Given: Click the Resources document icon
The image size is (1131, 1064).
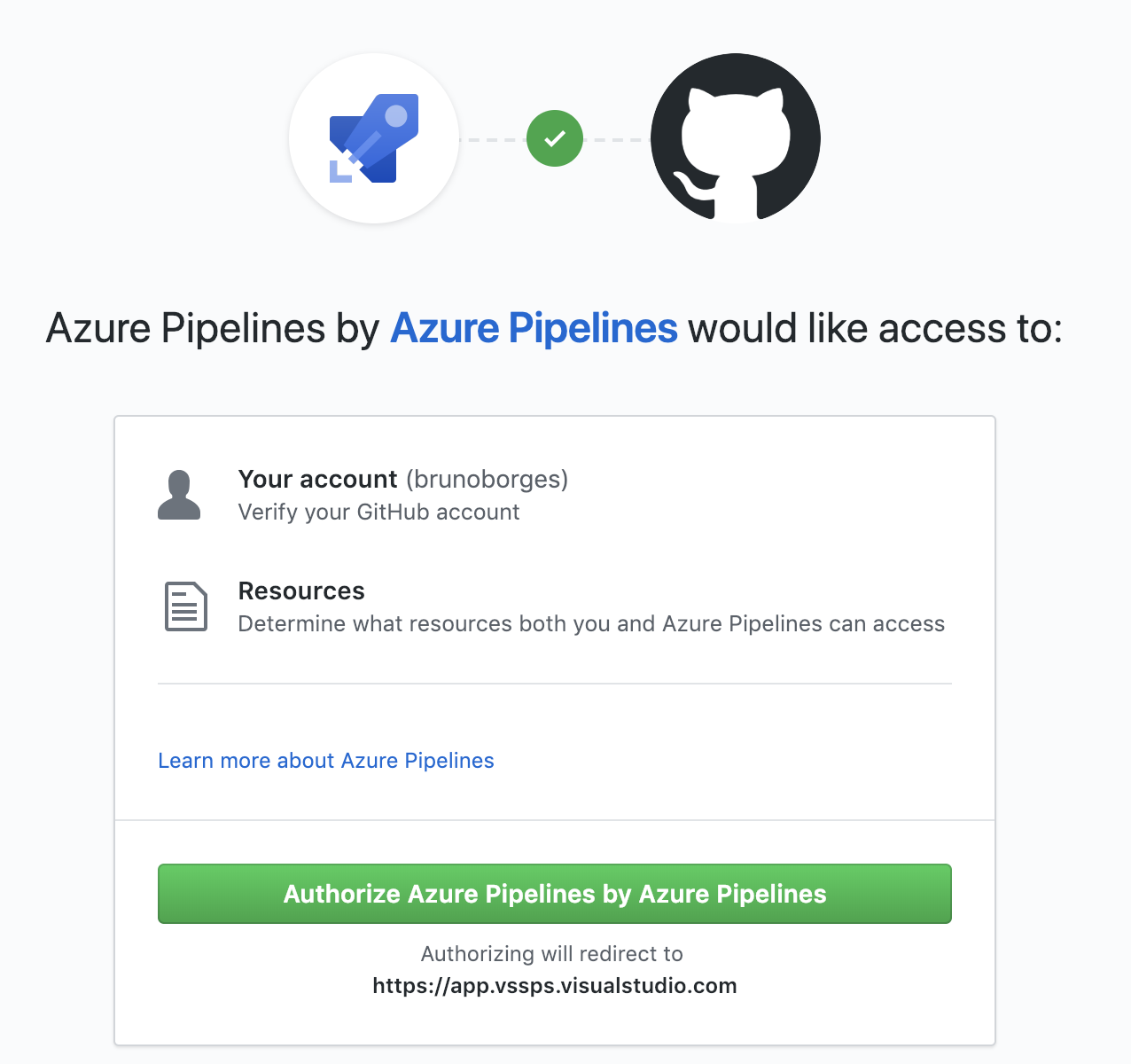Looking at the screenshot, I should (186, 606).
